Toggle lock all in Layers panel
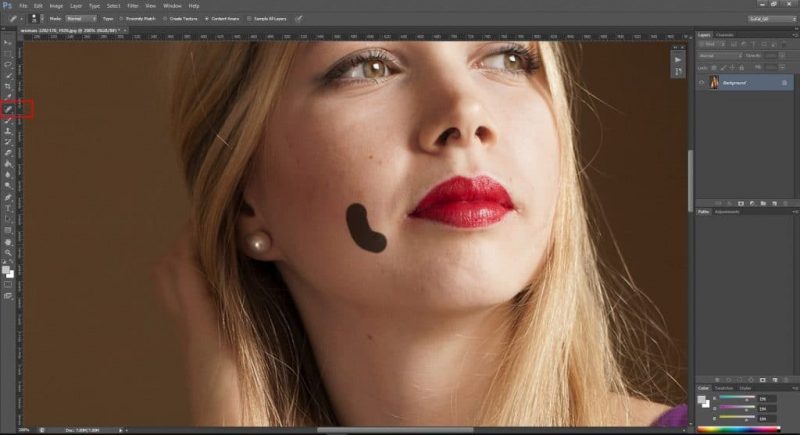 [742, 68]
